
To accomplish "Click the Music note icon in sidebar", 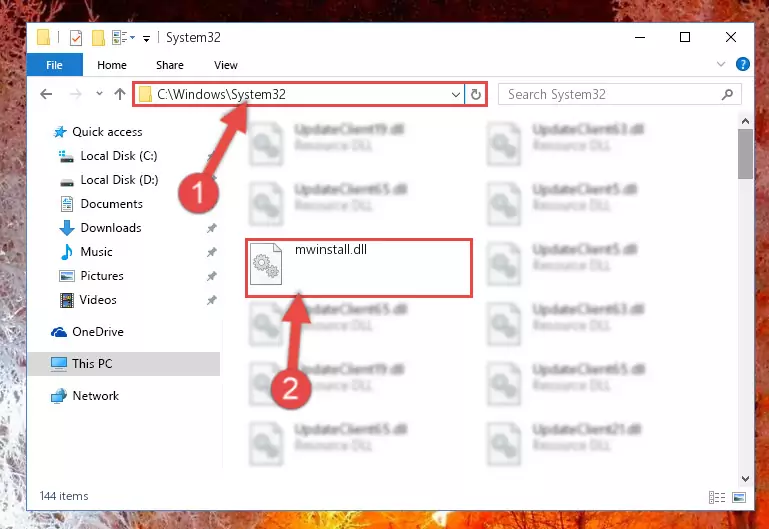I will pos(66,252).
